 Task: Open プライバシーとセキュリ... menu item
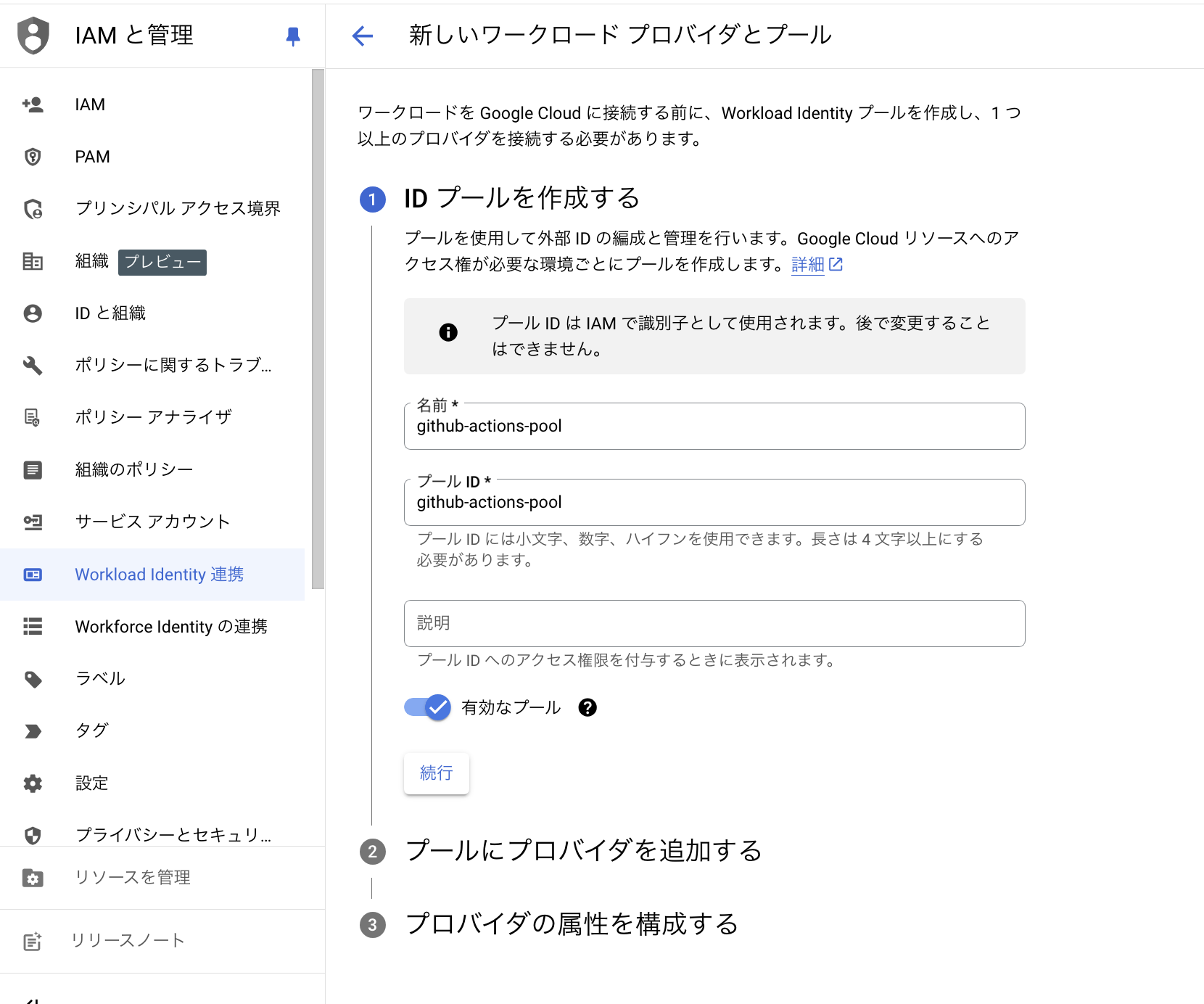(152, 834)
